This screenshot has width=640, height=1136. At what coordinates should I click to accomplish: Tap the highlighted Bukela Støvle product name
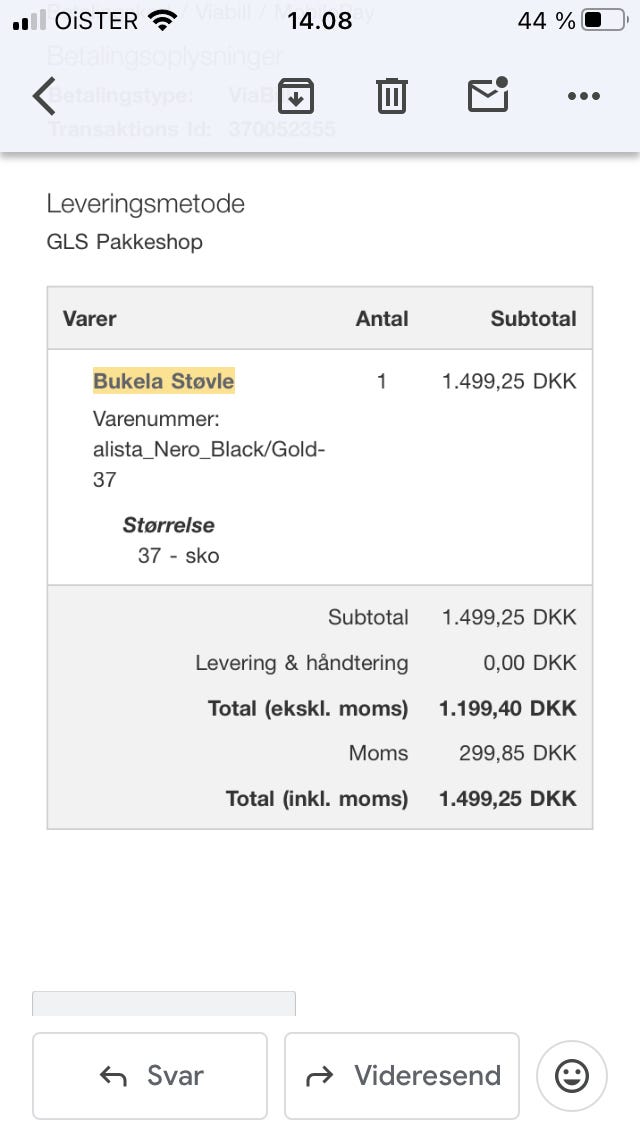[x=164, y=381]
